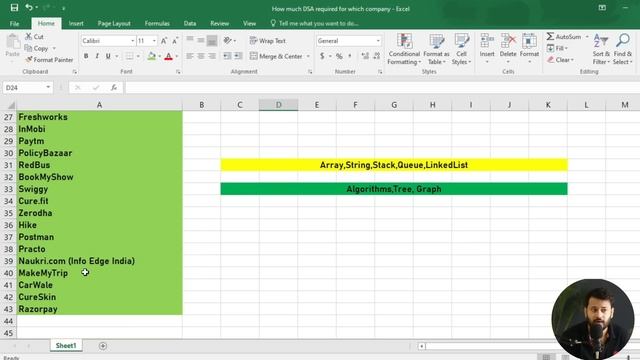The image size is (640, 360).
Task: Apply the dollar Accounting Number Format
Action: (322, 56)
